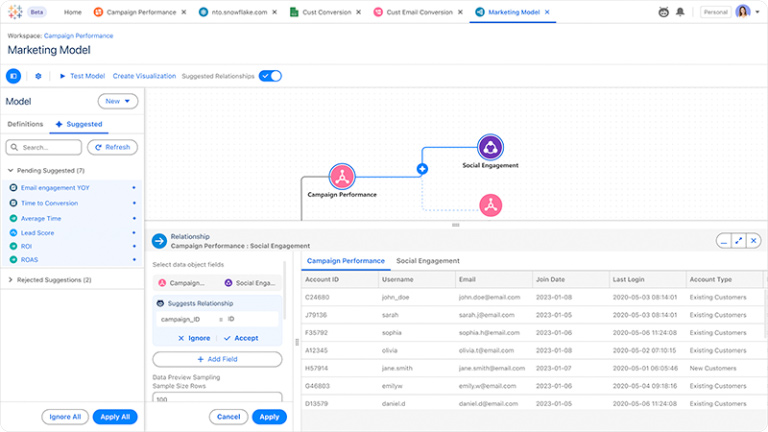
Task: Click the Sample Size Rows input
Action: 217,398
